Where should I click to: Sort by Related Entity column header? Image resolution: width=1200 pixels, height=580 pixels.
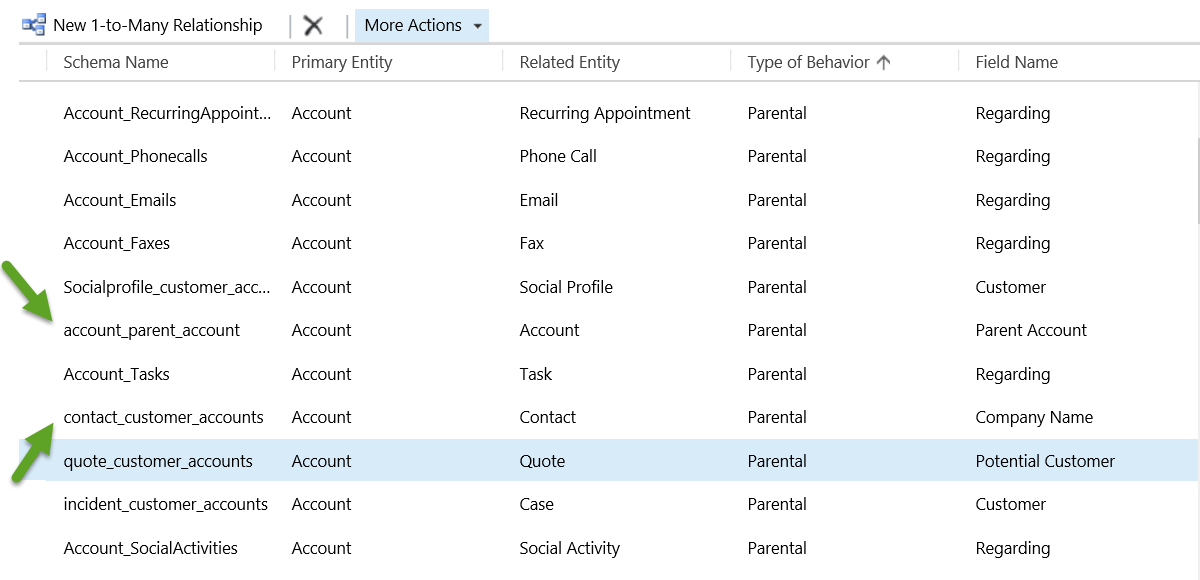click(x=570, y=62)
